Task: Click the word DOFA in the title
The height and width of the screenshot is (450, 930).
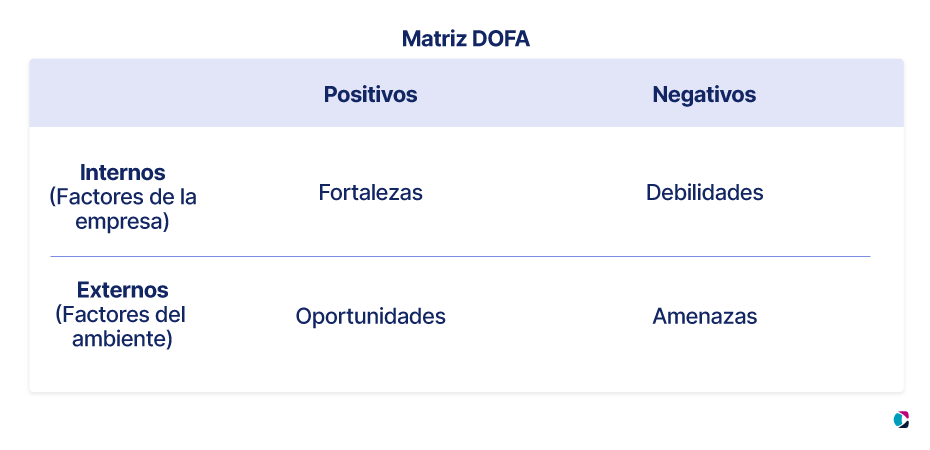Action: point(501,39)
